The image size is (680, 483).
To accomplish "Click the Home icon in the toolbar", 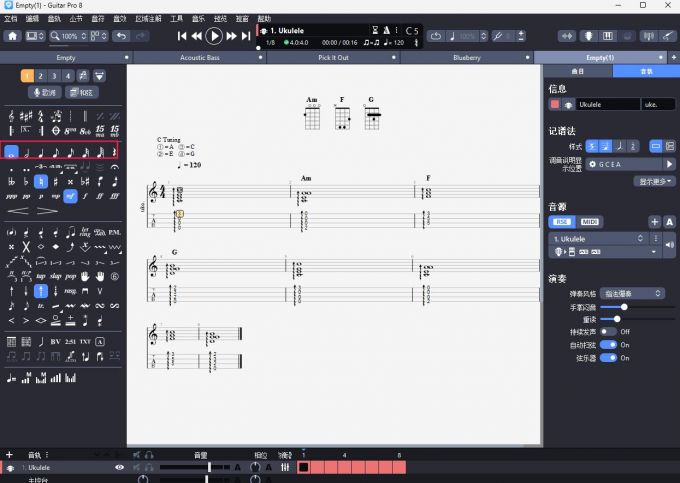I will tap(12, 36).
